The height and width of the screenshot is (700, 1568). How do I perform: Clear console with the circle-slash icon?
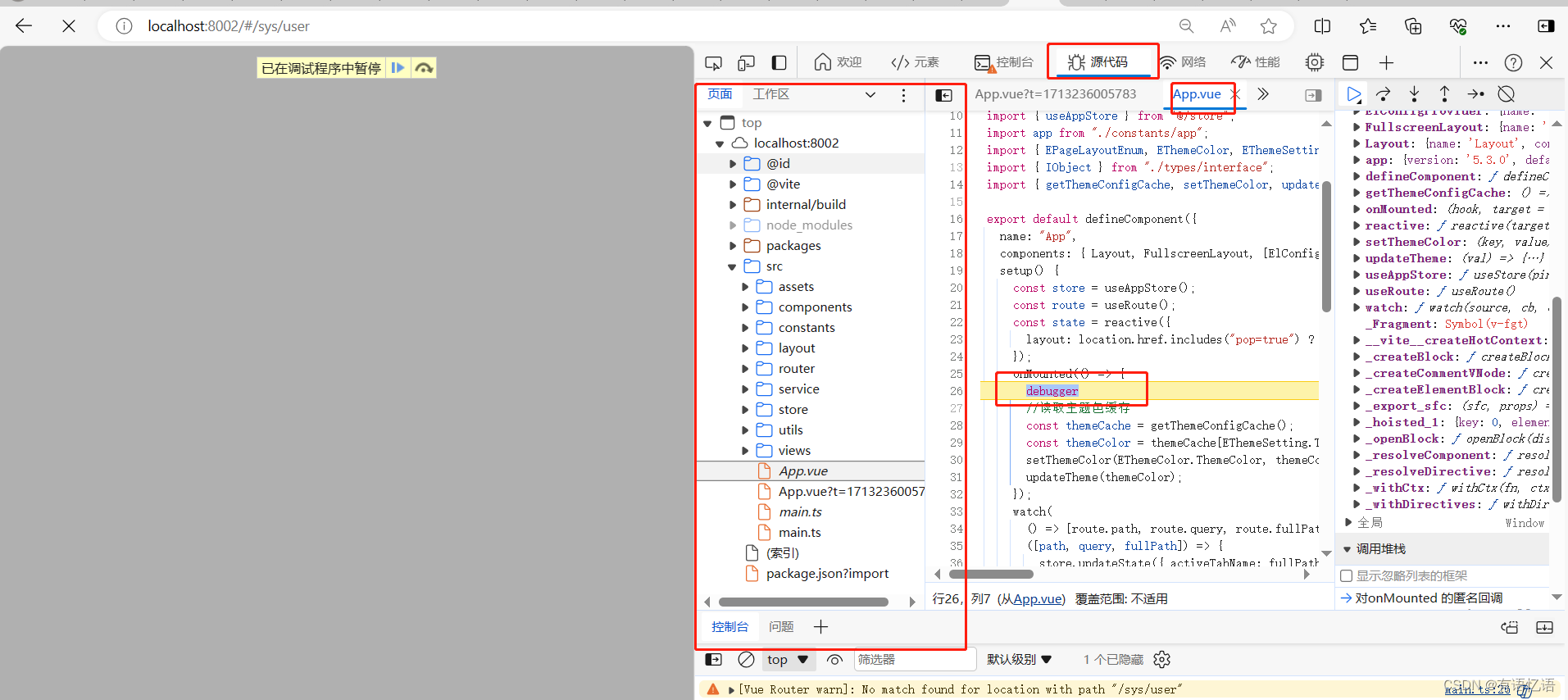point(746,659)
